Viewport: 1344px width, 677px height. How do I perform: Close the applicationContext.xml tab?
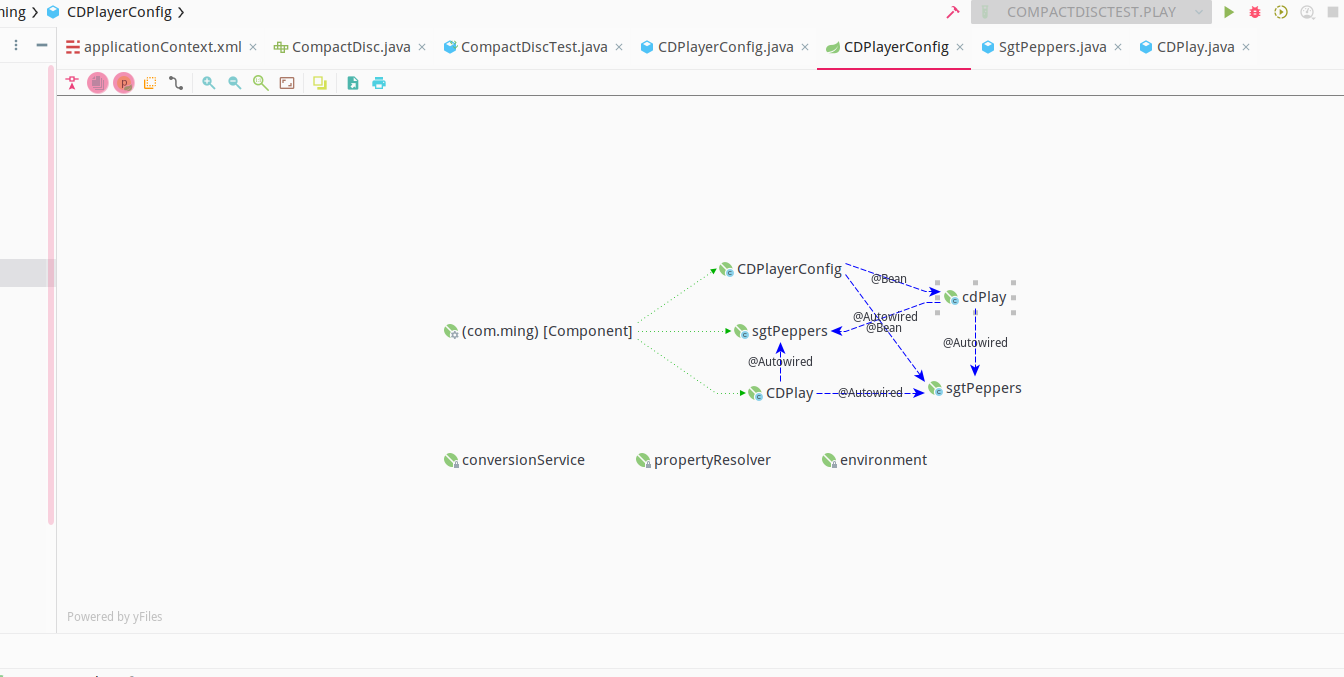253,47
